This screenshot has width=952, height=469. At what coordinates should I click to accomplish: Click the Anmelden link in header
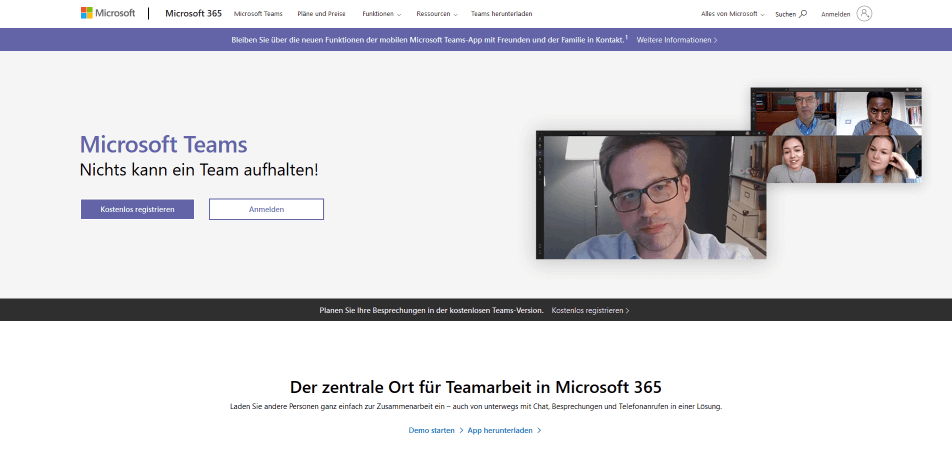pos(835,15)
